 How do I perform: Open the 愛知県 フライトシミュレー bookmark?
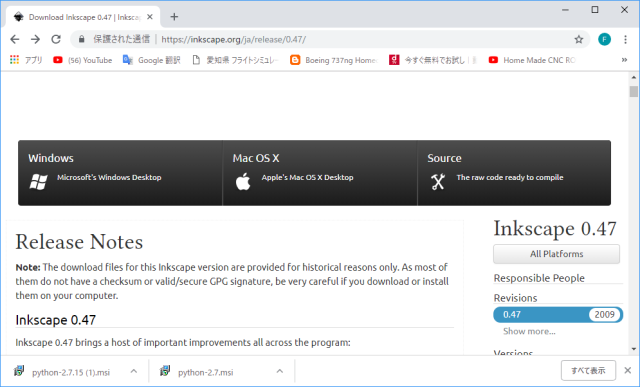click(x=236, y=60)
